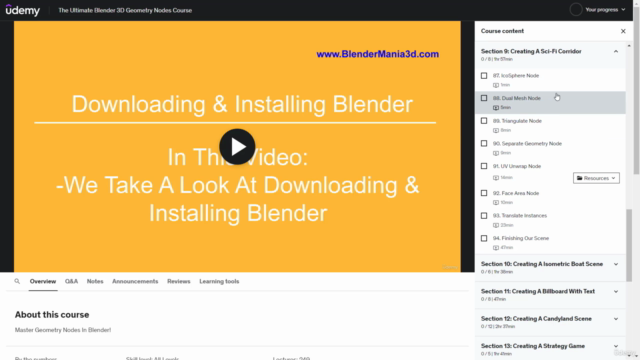The height and width of the screenshot is (360, 640).
Task: Check the box for 93. Translate Instances
Action: [x=484, y=216]
